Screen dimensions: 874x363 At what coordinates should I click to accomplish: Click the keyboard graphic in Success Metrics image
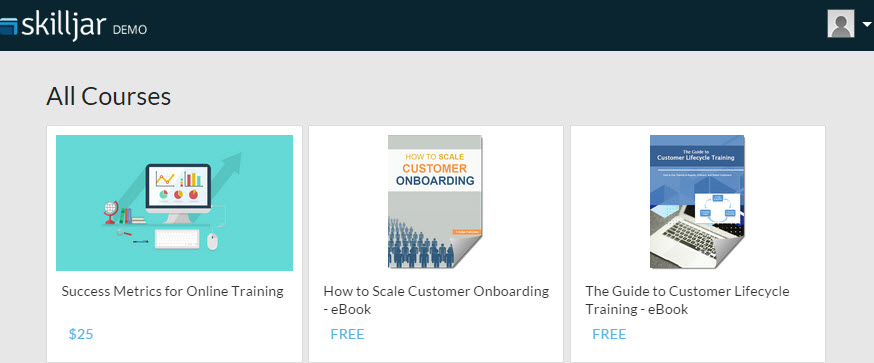[177, 239]
